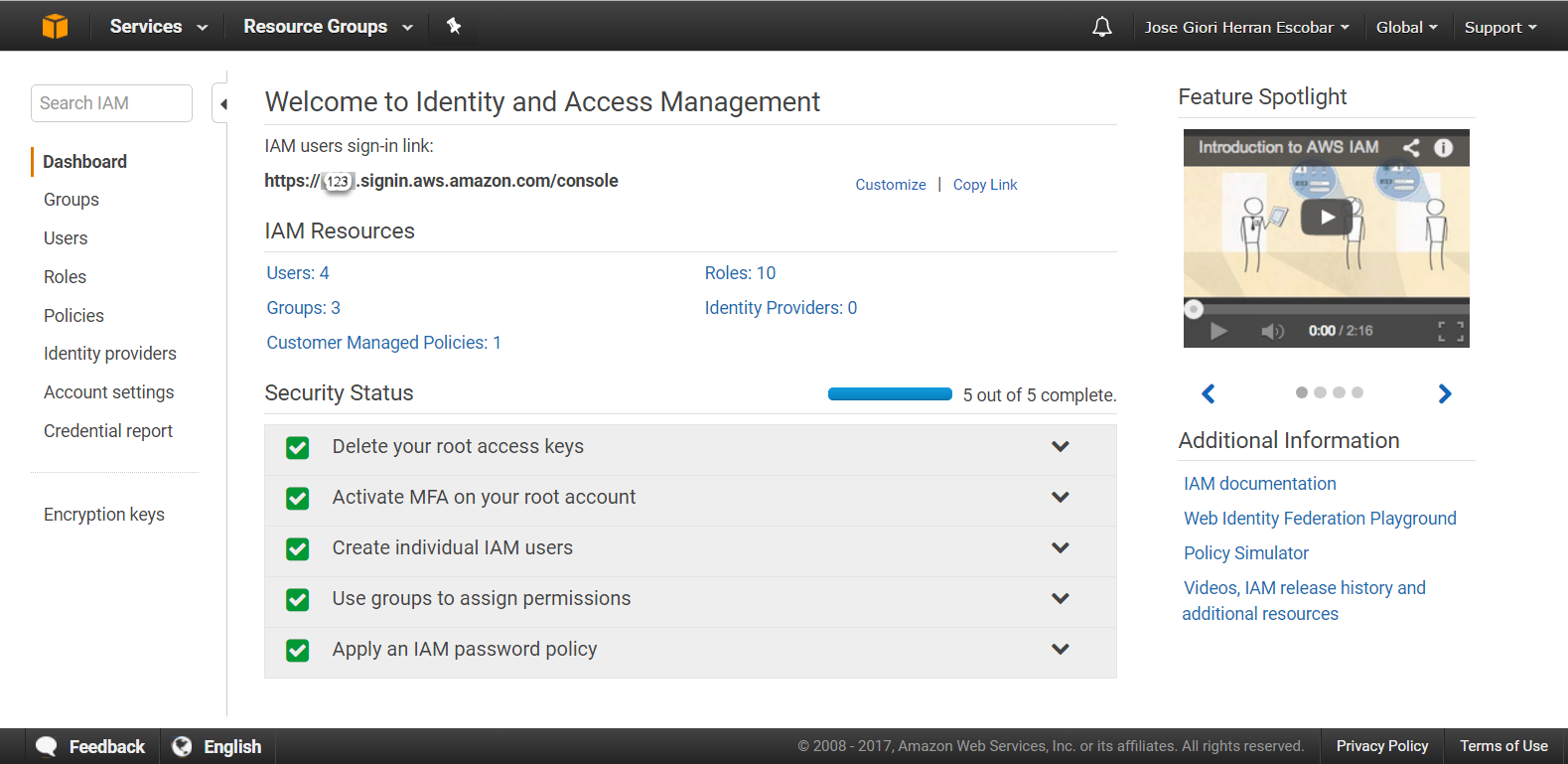The height and width of the screenshot is (764, 1568).
Task: Click the check mark for Apply an IAM password policy
Action: [298, 651]
